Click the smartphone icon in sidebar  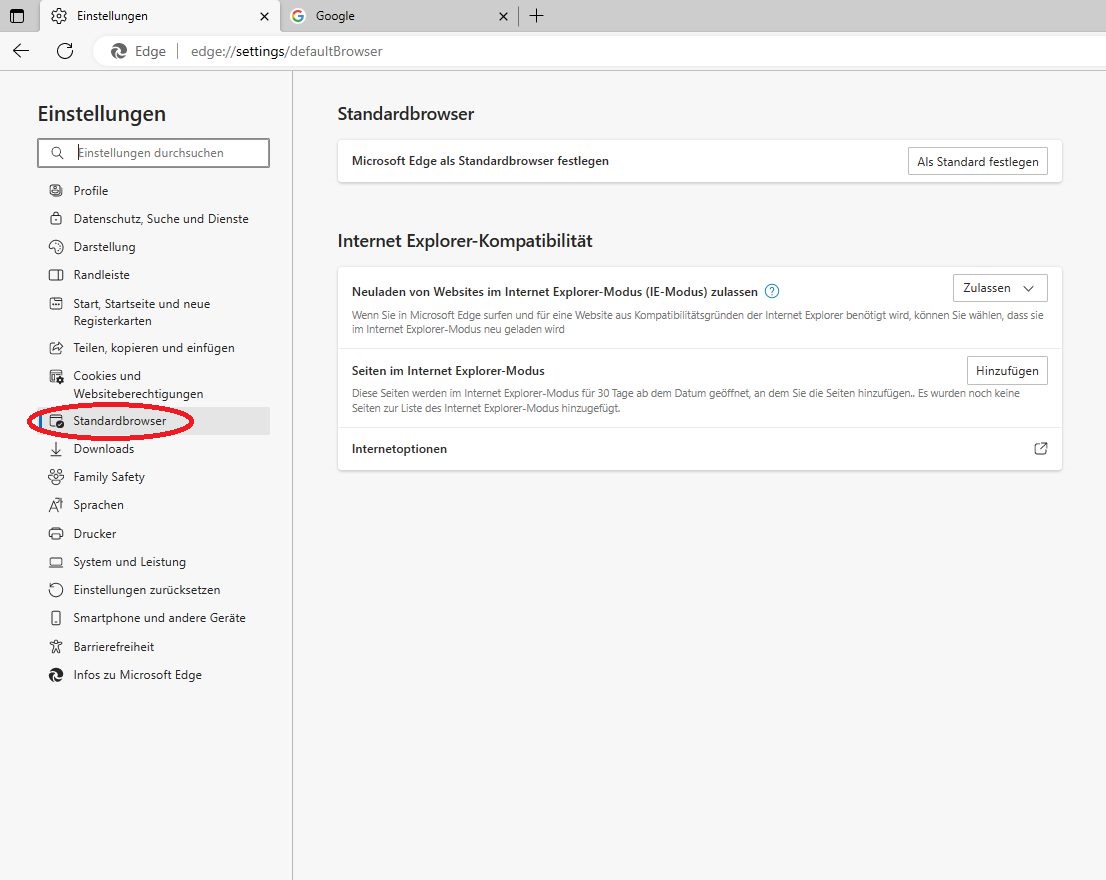tap(56, 618)
